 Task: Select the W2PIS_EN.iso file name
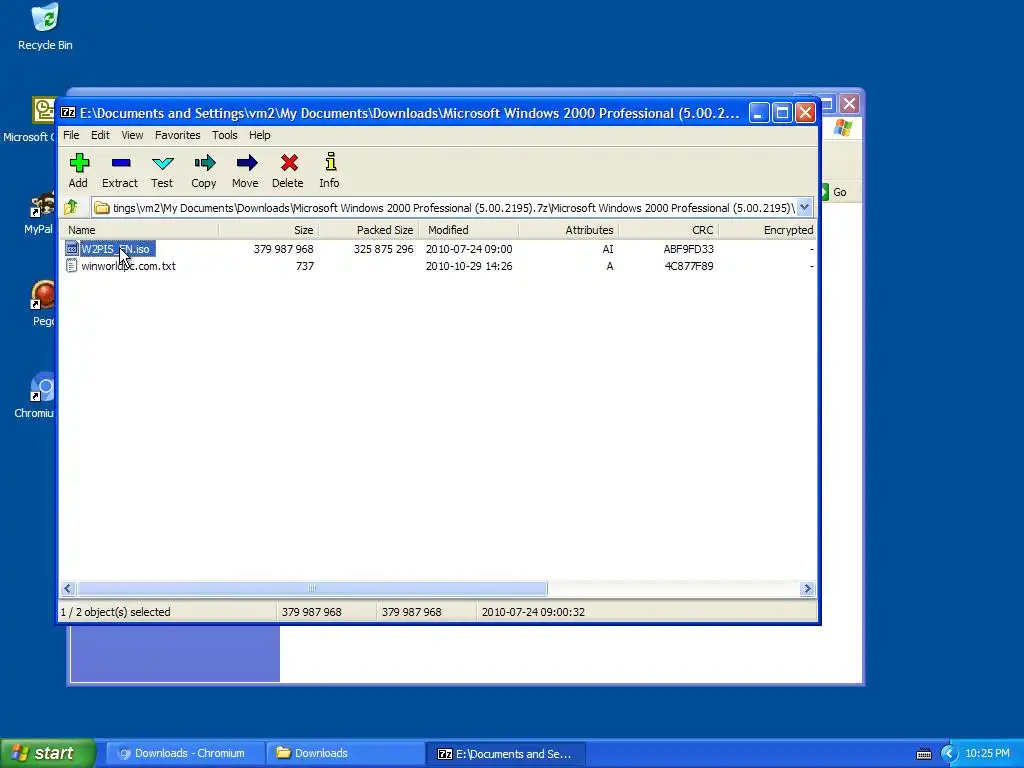(116, 249)
